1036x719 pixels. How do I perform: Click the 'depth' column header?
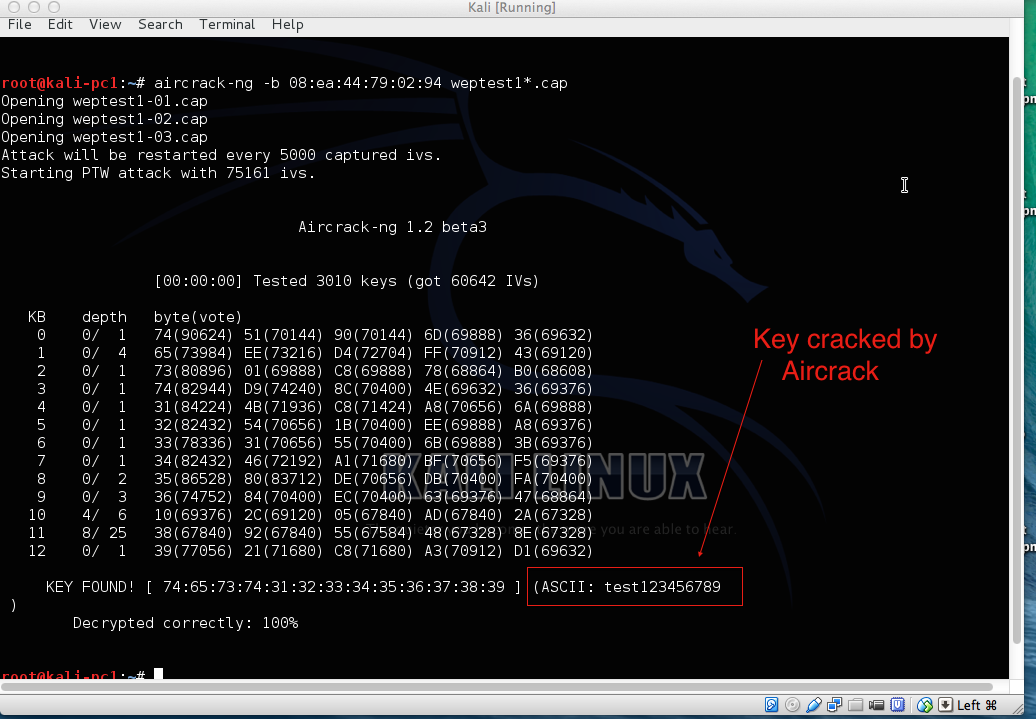coord(104,317)
